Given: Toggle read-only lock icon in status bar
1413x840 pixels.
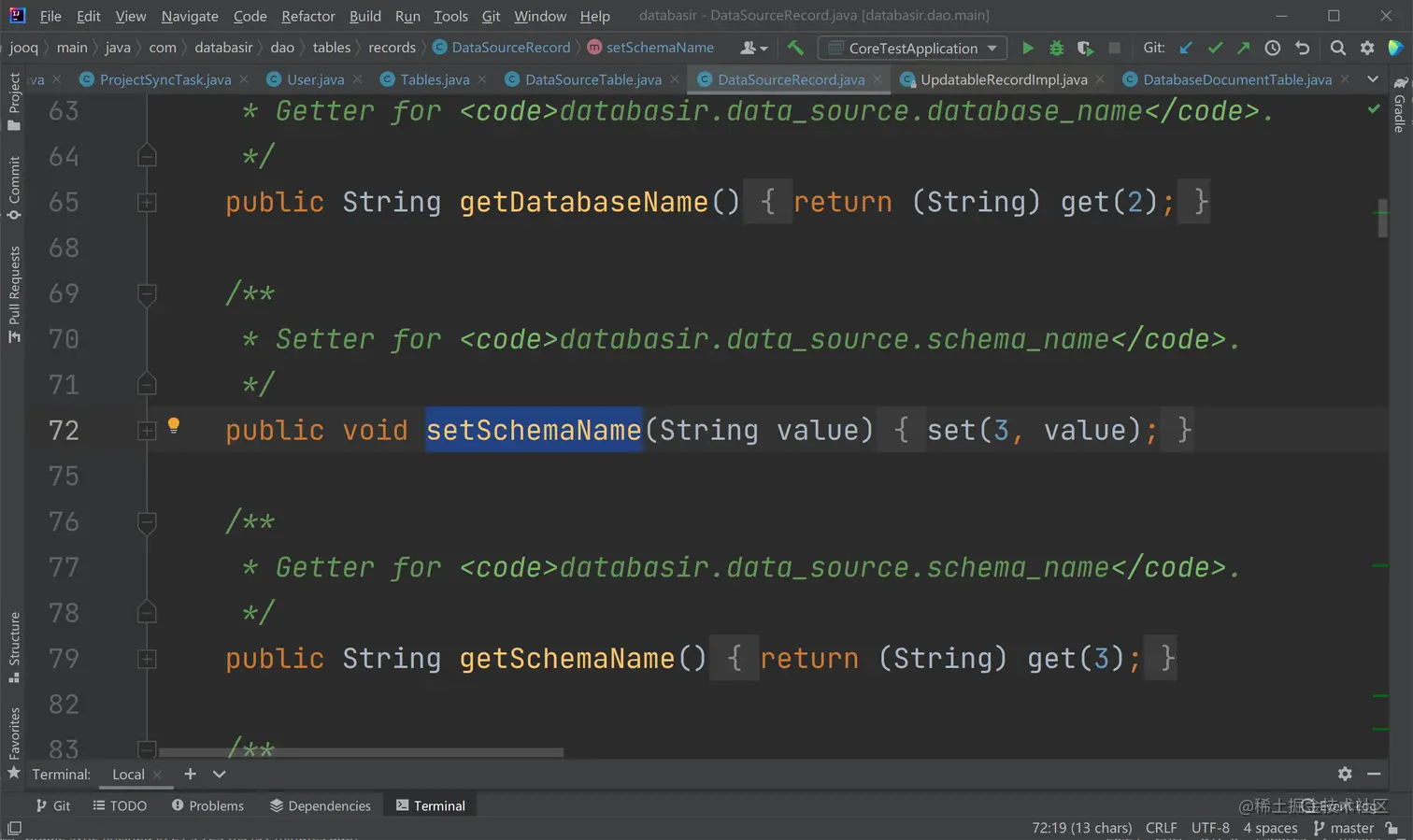Looking at the screenshot, I should (1392, 828).
